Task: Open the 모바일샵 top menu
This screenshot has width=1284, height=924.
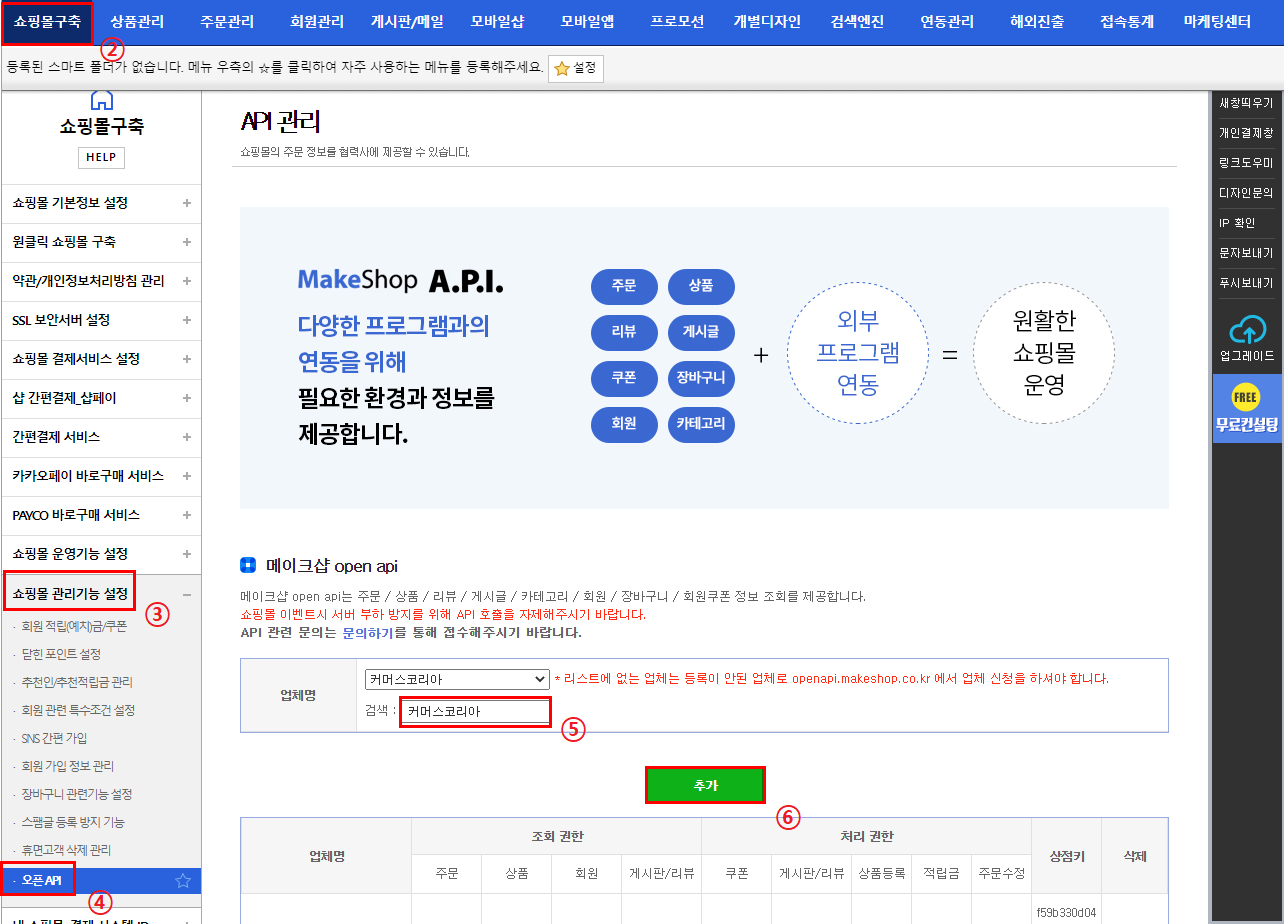Action: [497, 22]
